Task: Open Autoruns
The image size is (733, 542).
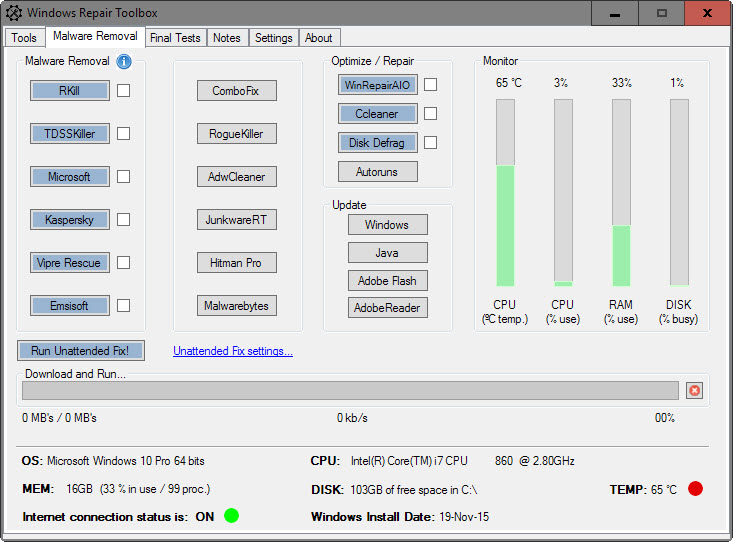Action: click(378, 172)
